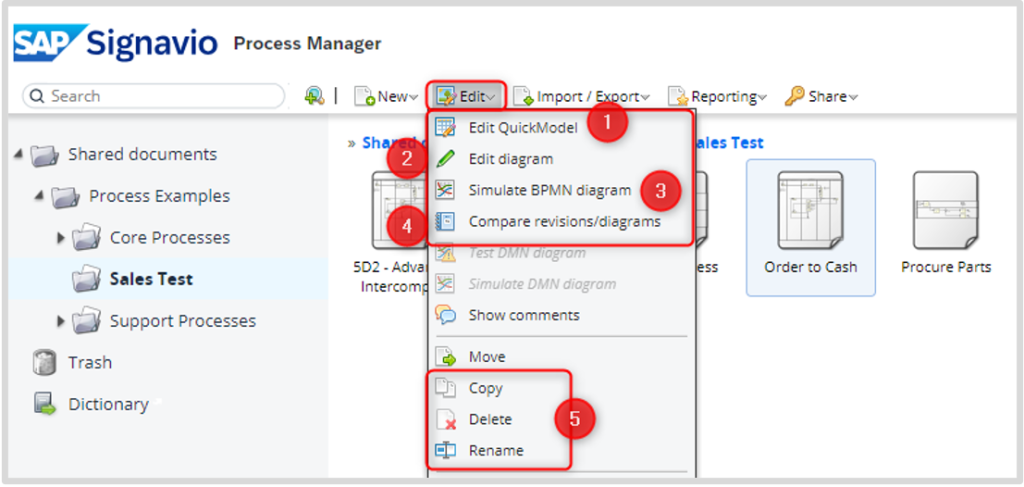Click the Show comments speech bubble icon
The width and height of the screenshot is (1024, 487).
point(445,315)
